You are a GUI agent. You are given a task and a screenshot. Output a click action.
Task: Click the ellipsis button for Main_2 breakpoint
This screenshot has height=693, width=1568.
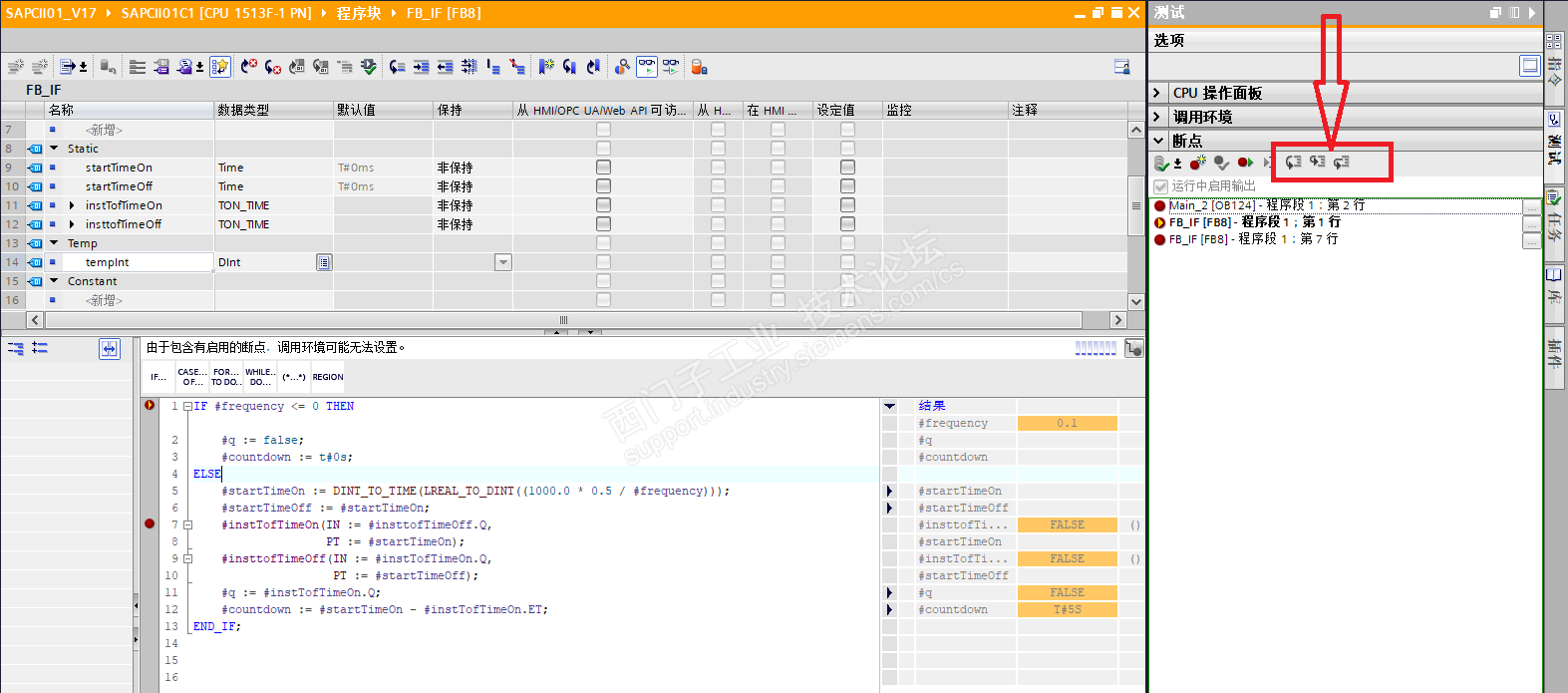click(x=1532, y=205)
